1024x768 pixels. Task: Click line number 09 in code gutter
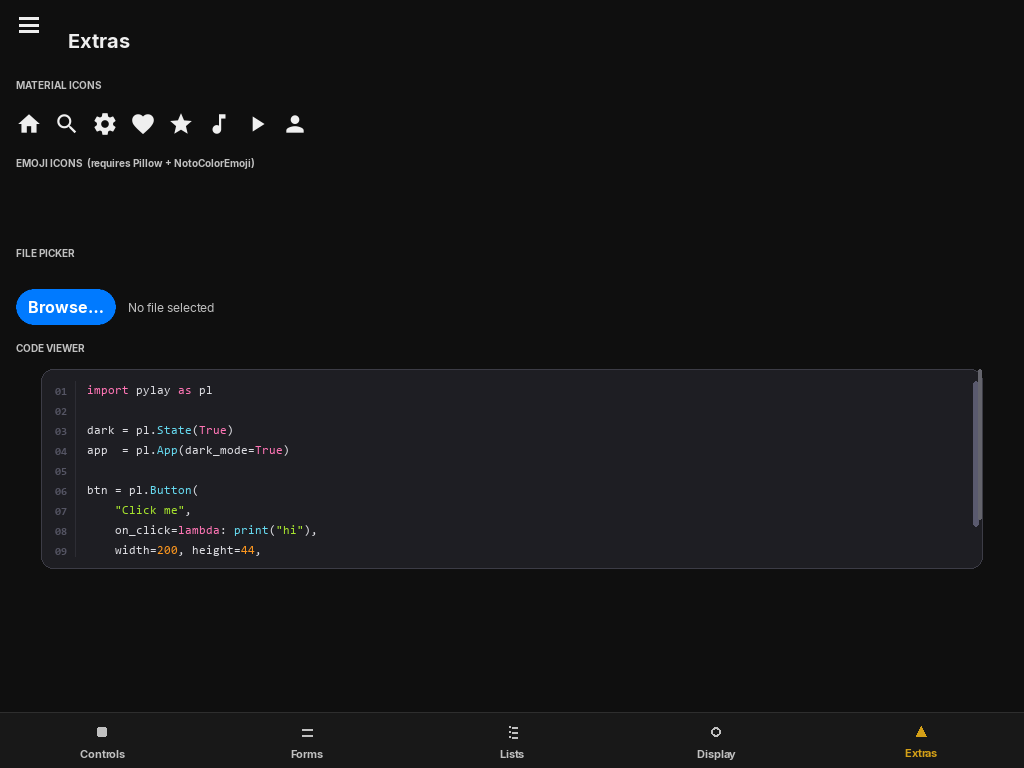click(x=61, y=551)
